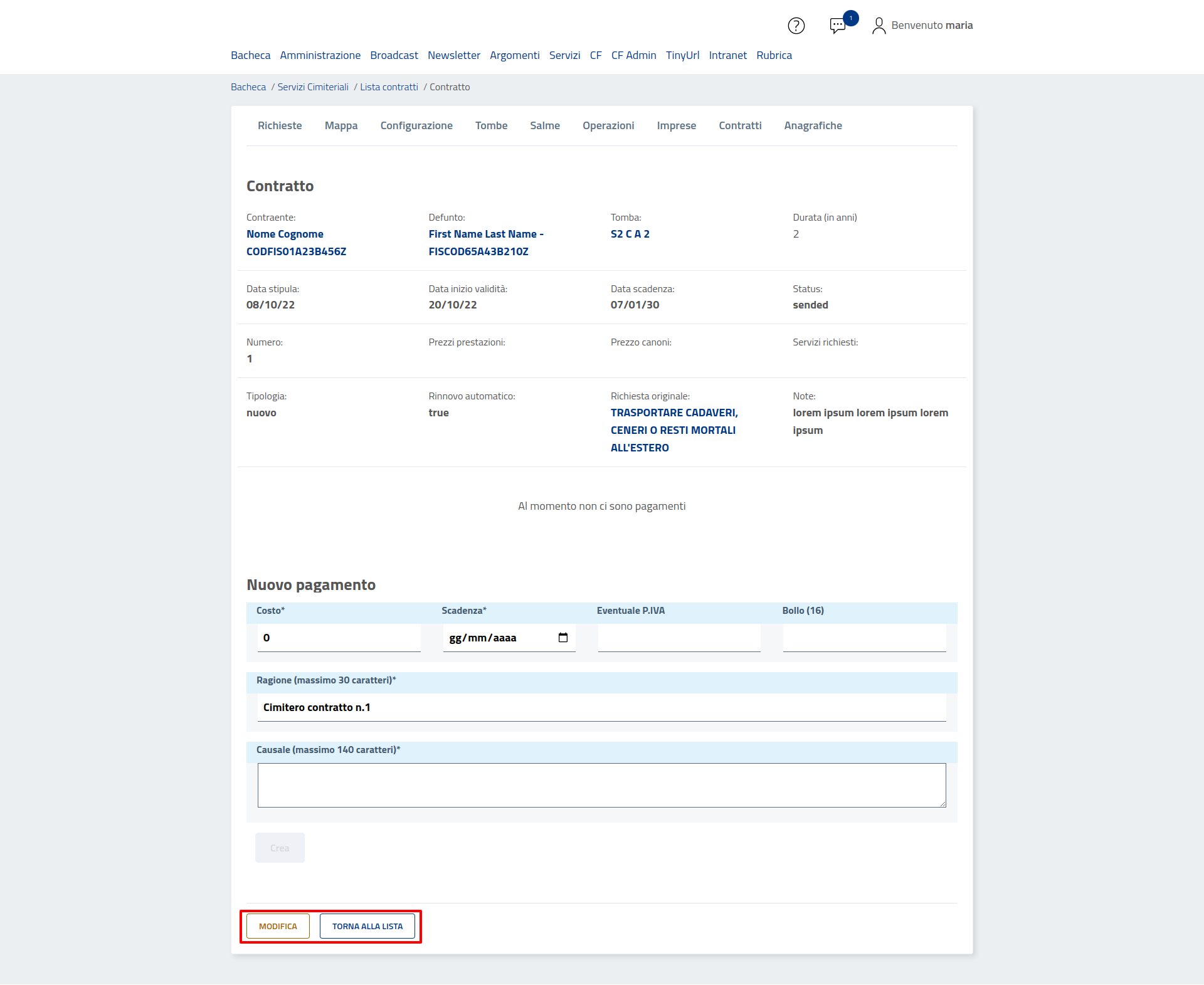The height and width of the screenshot is (985, 1204).
Task: Open the help question mark icon
Action: click(x=796, y=26)
